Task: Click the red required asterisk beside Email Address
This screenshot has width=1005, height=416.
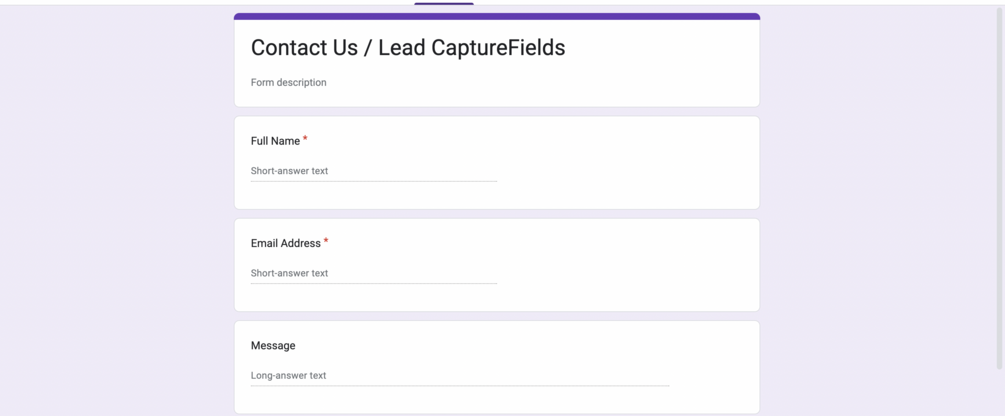Action: pyautogui.click(x=326, y=241)
